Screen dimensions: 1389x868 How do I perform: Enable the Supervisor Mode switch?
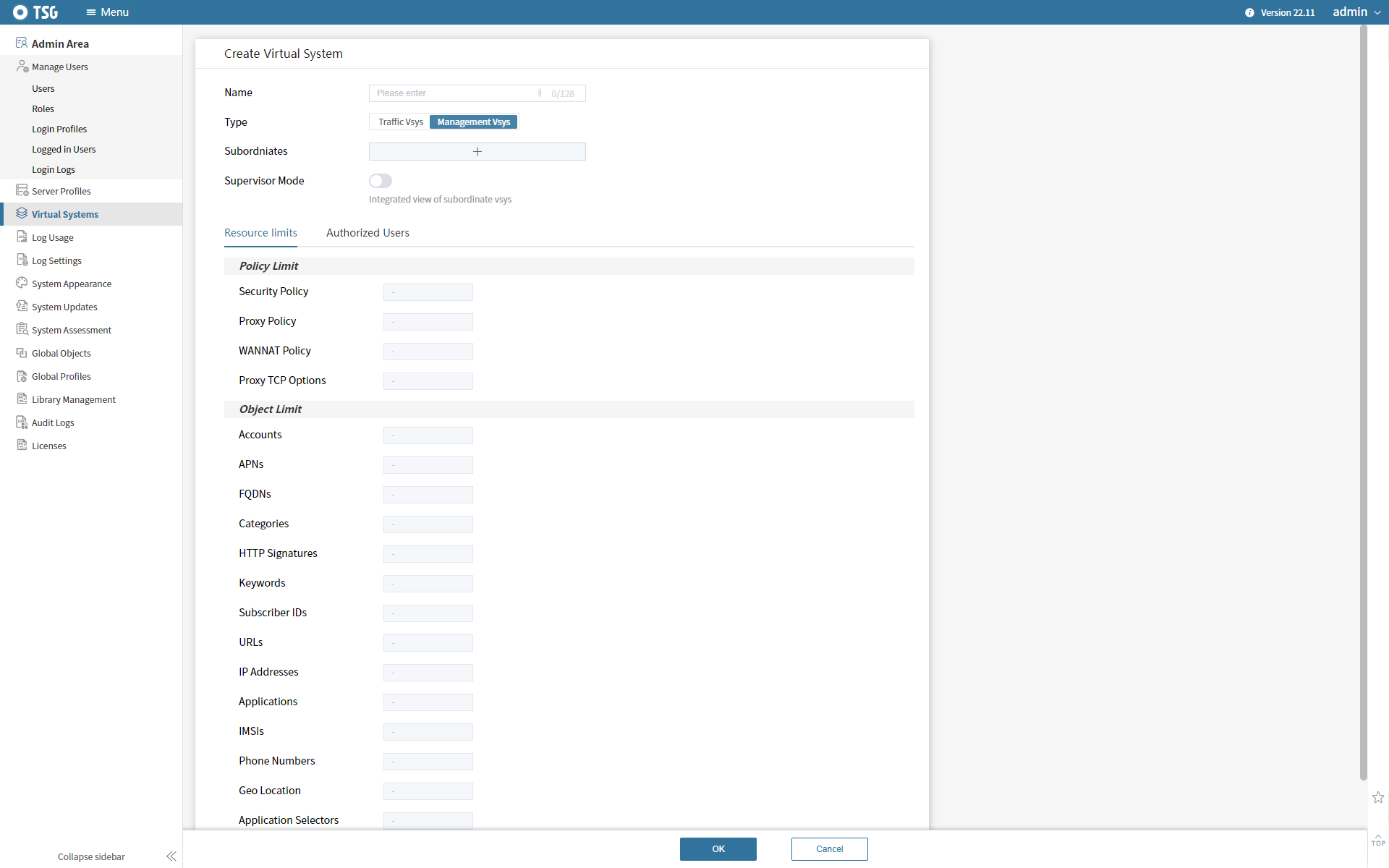[x=381, y=181]
